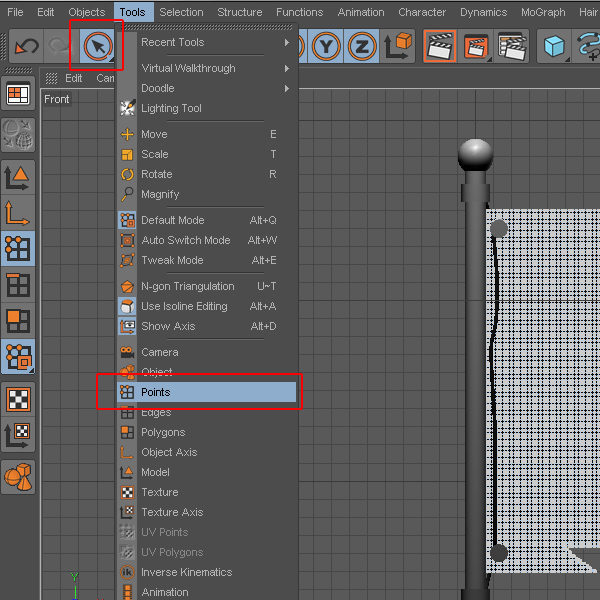The height and width of the screenshot is (600, 600).
Task: Click Render to Picture Viewer icon
Action: [476, 46]
